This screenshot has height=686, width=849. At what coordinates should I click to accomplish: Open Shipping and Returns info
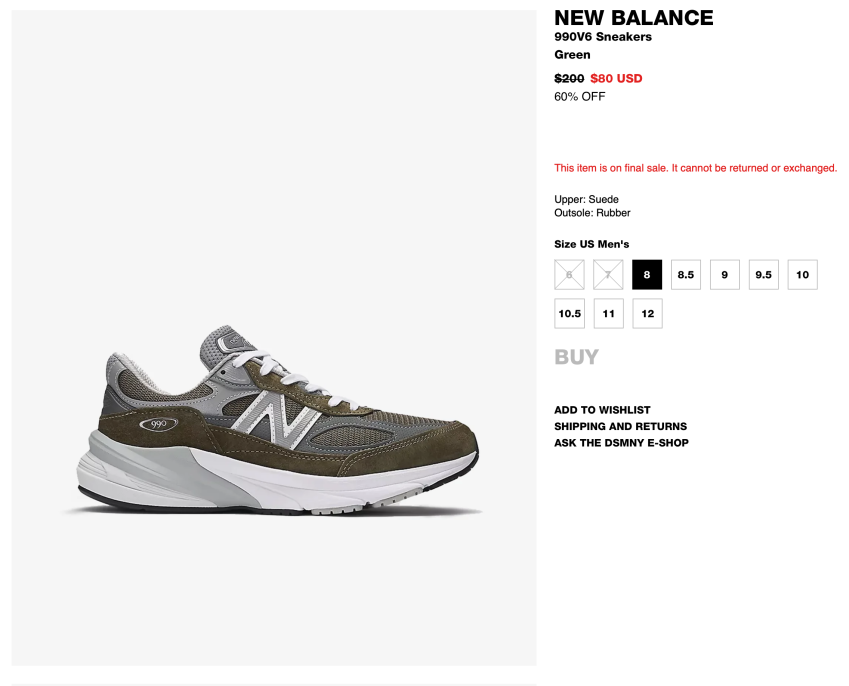620,426
